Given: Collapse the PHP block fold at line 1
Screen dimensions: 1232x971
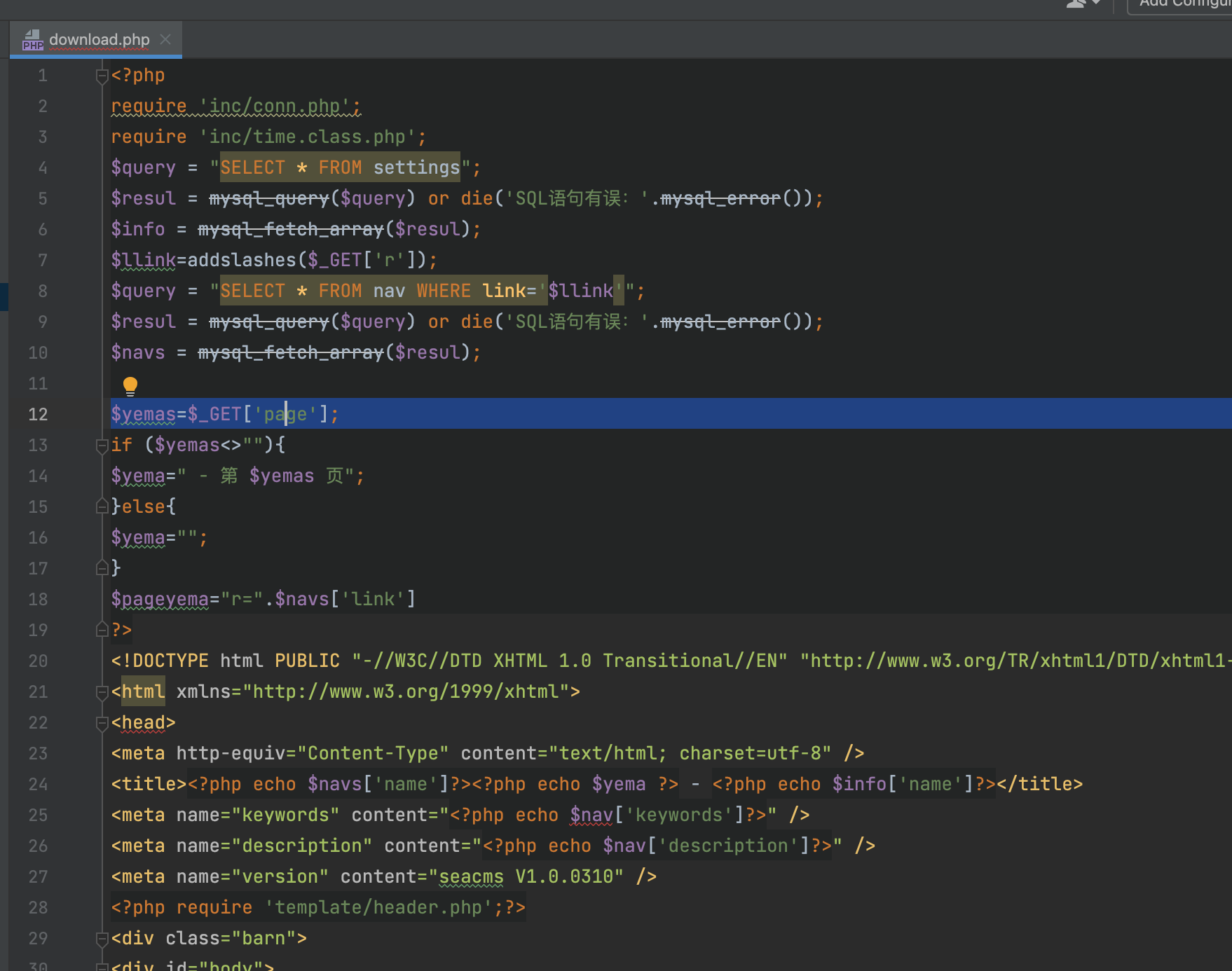Looking at the screenshot, I should pos(102,76).
